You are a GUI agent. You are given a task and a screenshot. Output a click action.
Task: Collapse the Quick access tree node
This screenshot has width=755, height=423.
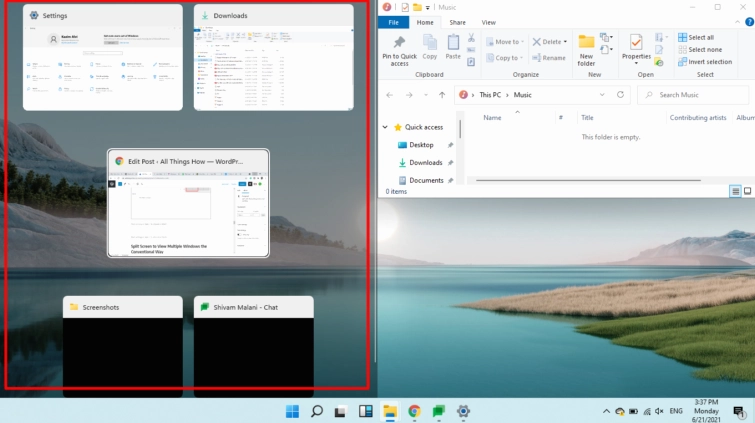coord(385,128)
